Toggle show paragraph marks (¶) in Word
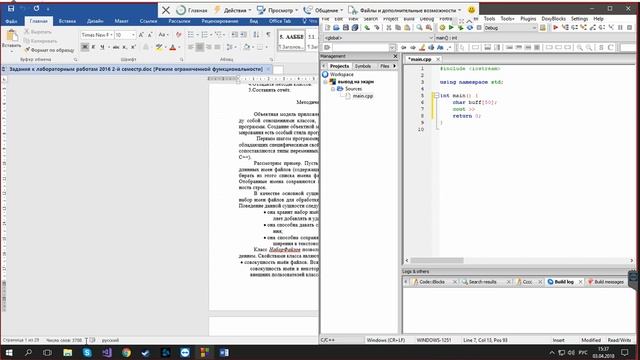The width and height of the screenshot is (640, 360). (268, 35)
